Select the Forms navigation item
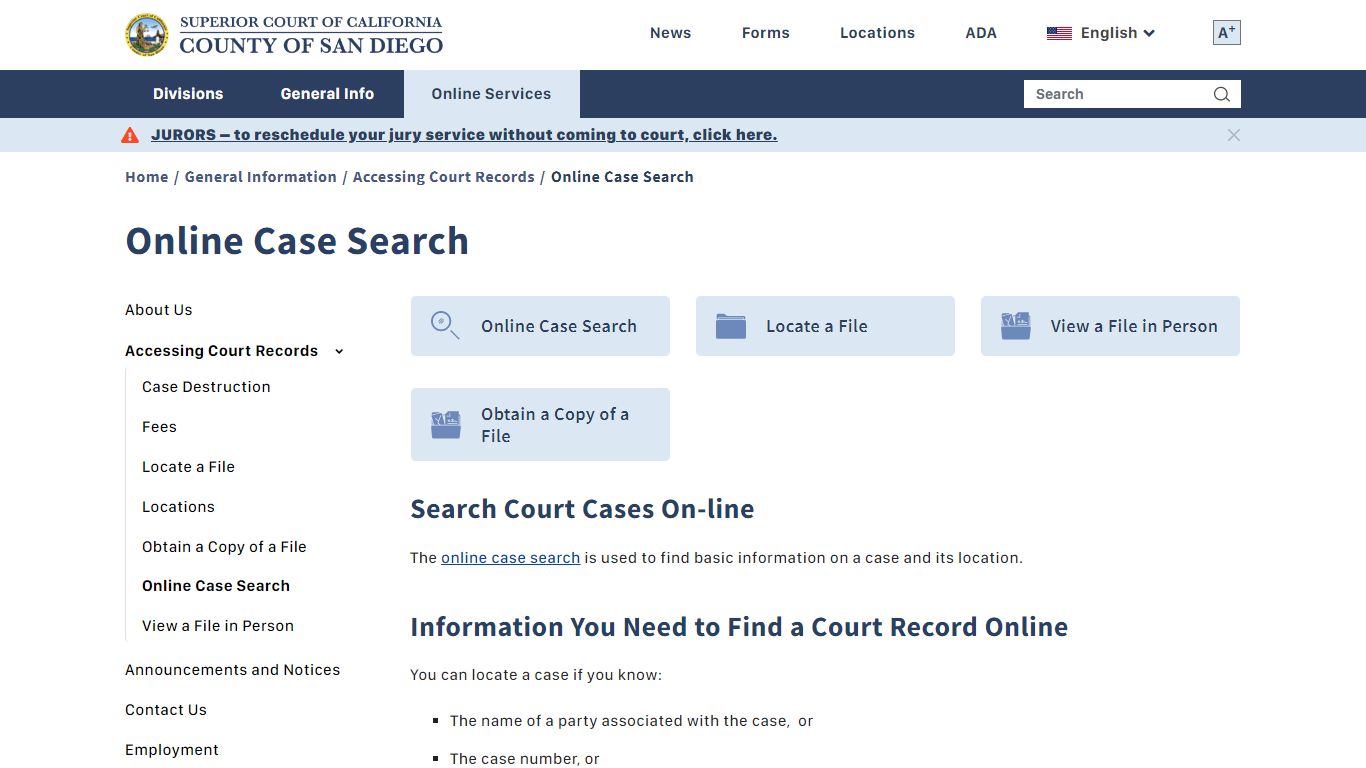 coord(765,32)
